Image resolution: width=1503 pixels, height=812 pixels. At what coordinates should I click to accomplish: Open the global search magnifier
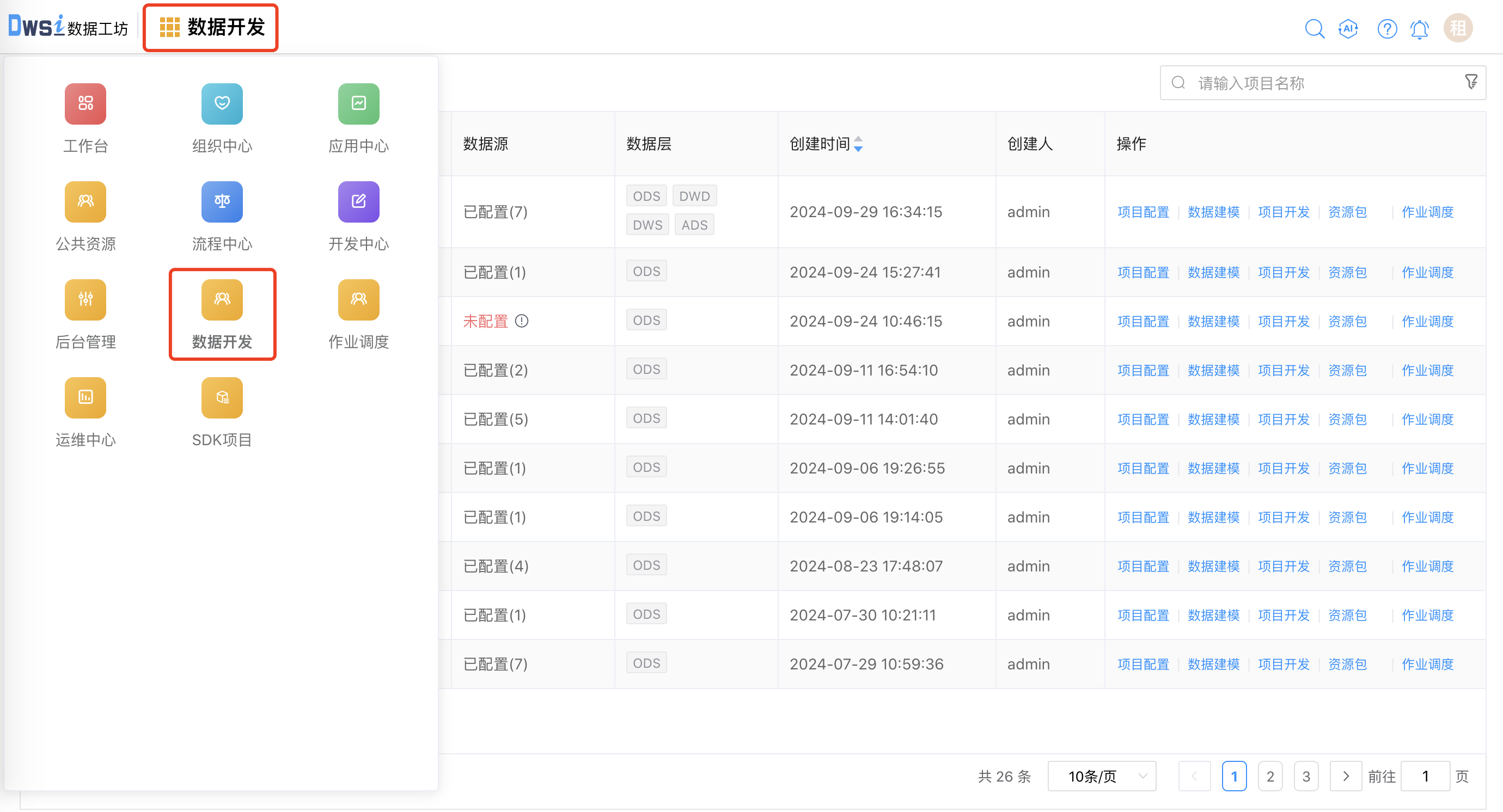click(x=1315, y=28)
